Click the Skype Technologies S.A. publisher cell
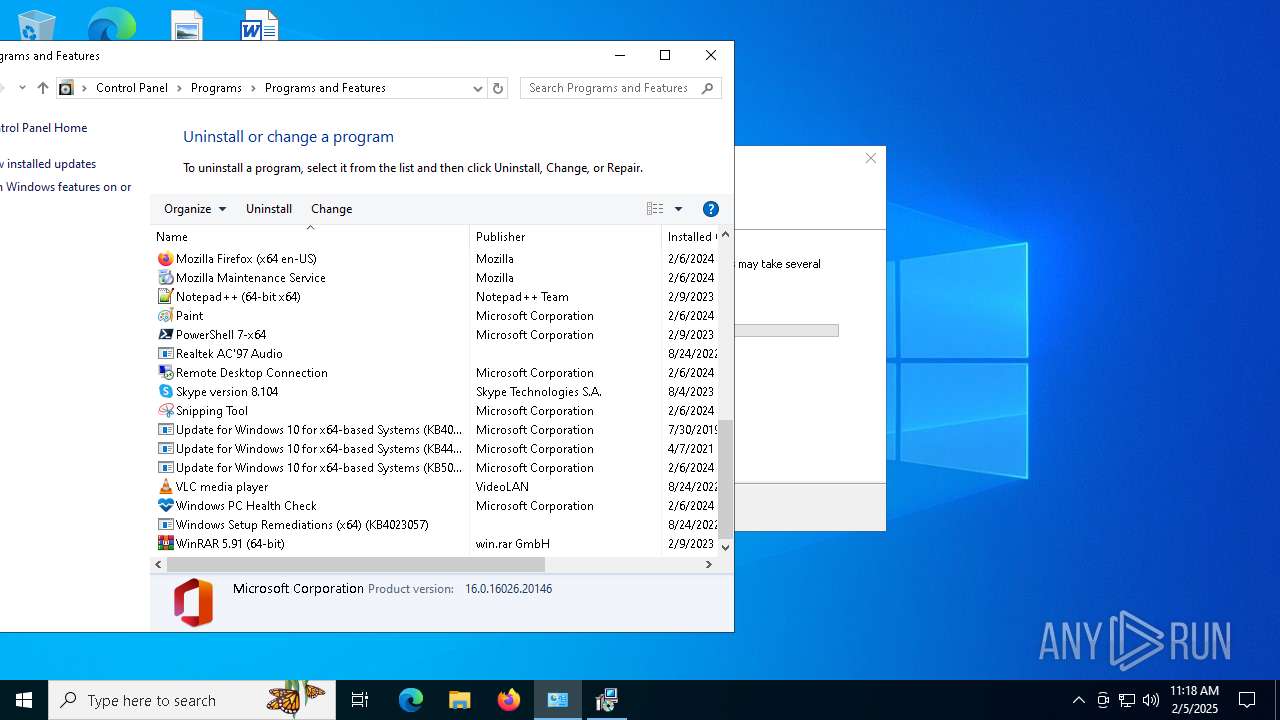Image resolution: width=1280 pixels, height=720 pixels. tap(538, 392)
